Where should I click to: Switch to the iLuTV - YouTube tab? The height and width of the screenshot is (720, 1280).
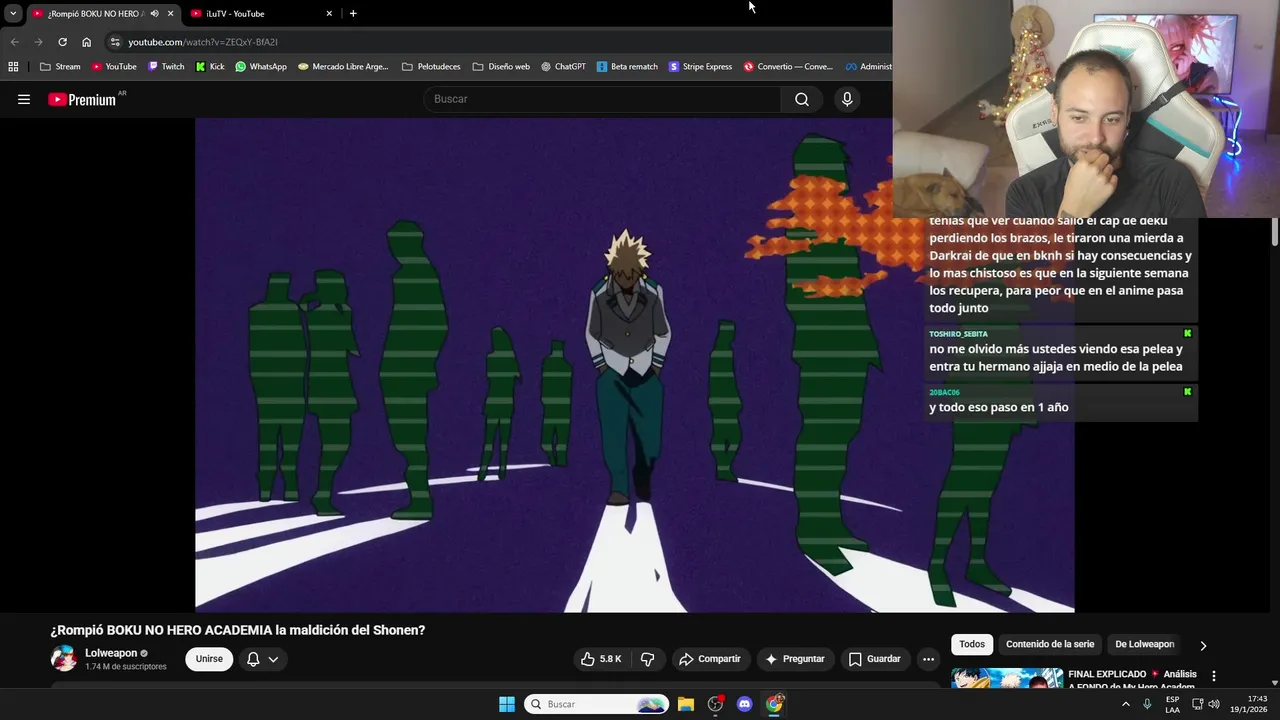point(258,14)
